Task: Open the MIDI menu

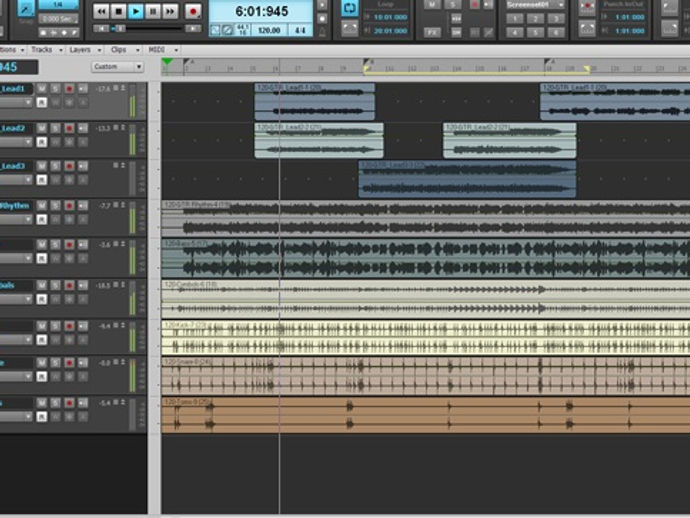Action: tap(162, 50)
